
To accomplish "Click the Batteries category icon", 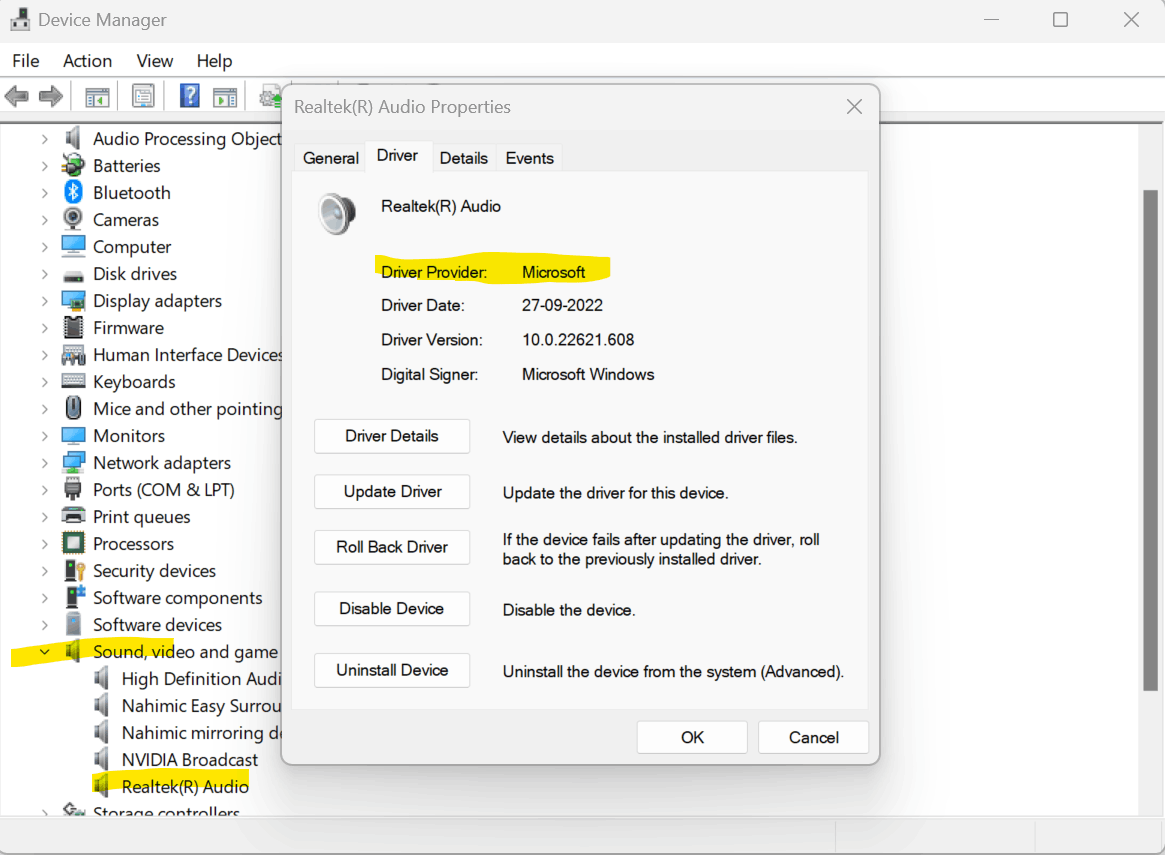I will [73, 165].
